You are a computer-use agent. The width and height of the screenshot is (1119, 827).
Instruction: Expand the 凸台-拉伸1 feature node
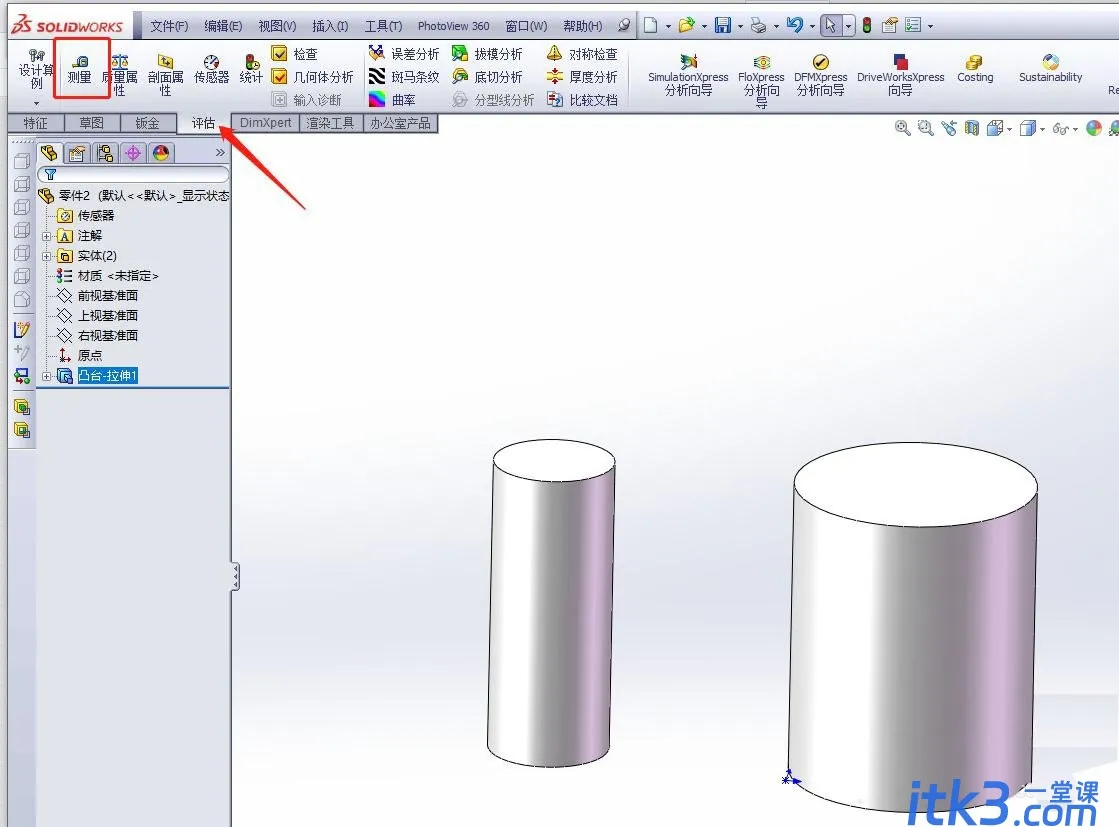[46, 376]
